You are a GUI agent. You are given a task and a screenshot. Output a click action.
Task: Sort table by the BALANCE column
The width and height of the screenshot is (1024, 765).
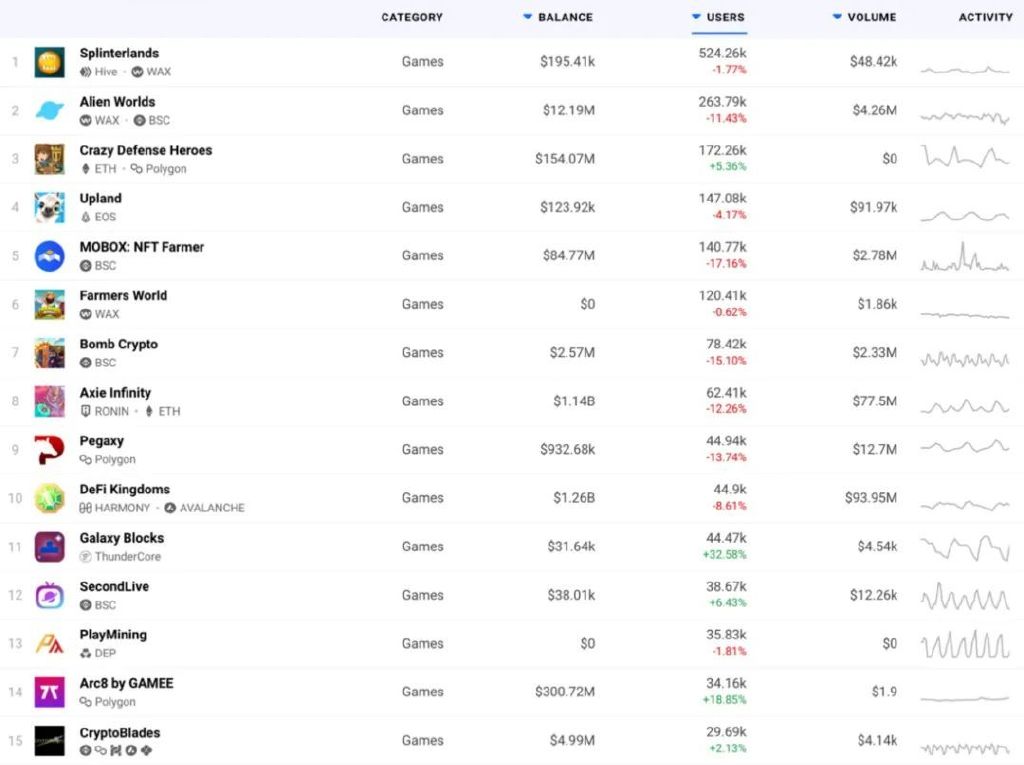558,18
